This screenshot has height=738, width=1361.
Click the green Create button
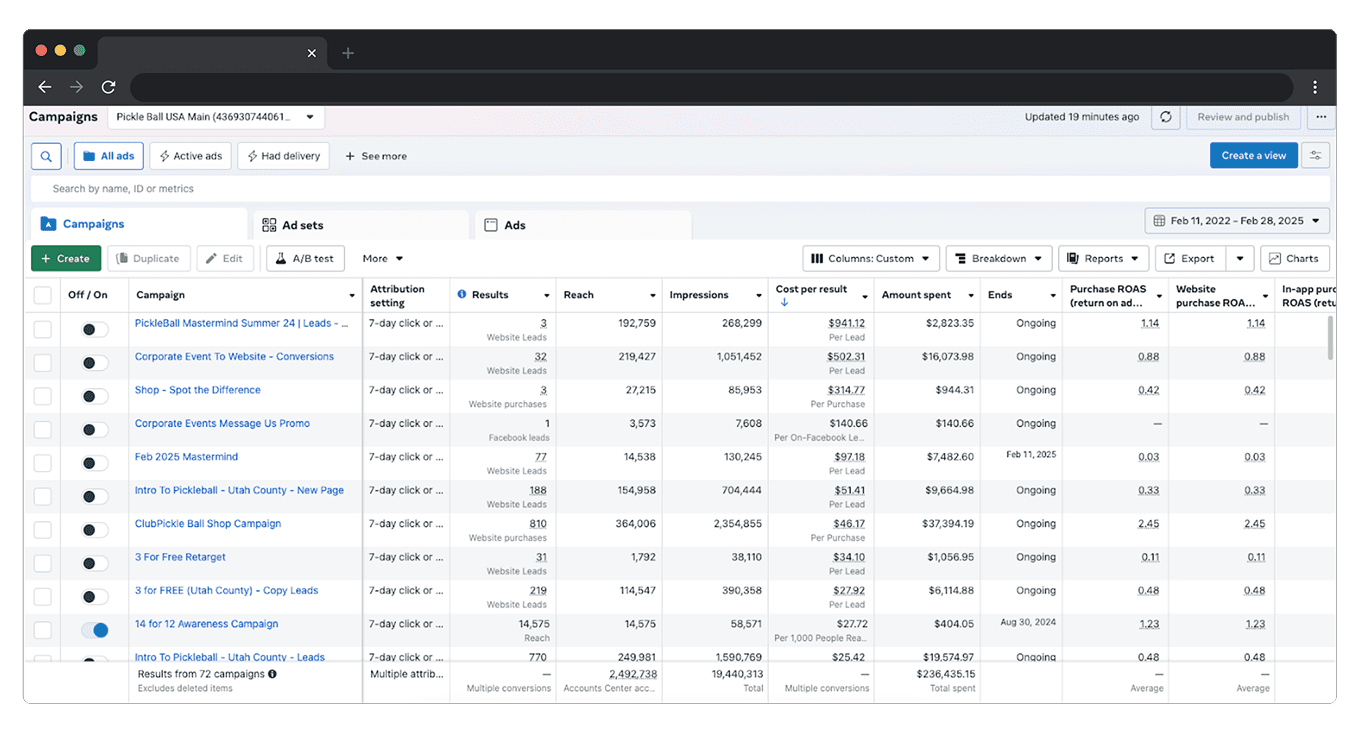point(66,259)
